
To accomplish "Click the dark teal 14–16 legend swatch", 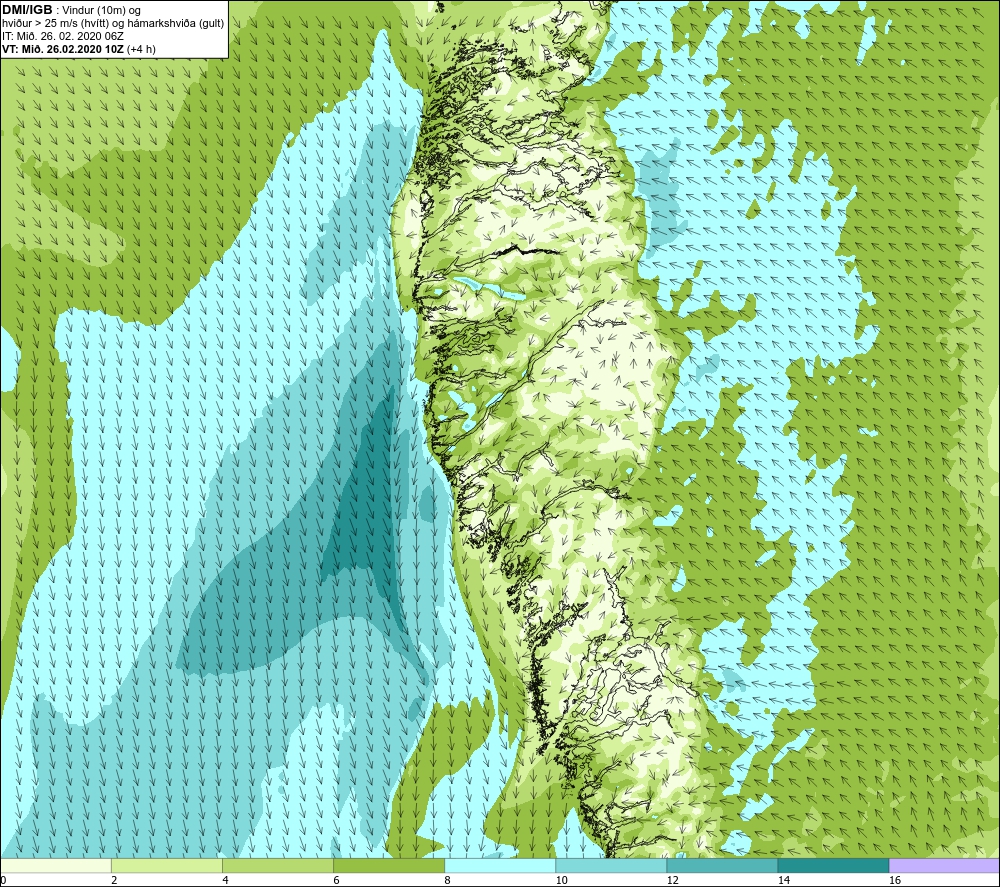I will click(x=832, y=865).
